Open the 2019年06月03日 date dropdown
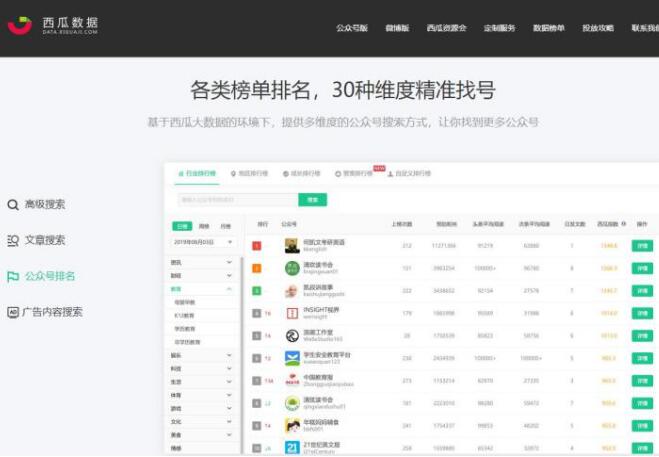The width and height of the screenshot is (659, 457). click(203, 242)
